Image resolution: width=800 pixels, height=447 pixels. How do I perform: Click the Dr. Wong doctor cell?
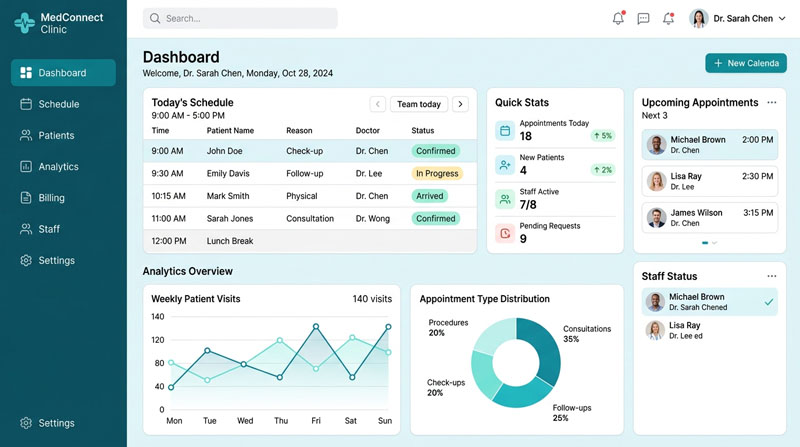pos(372,218)
